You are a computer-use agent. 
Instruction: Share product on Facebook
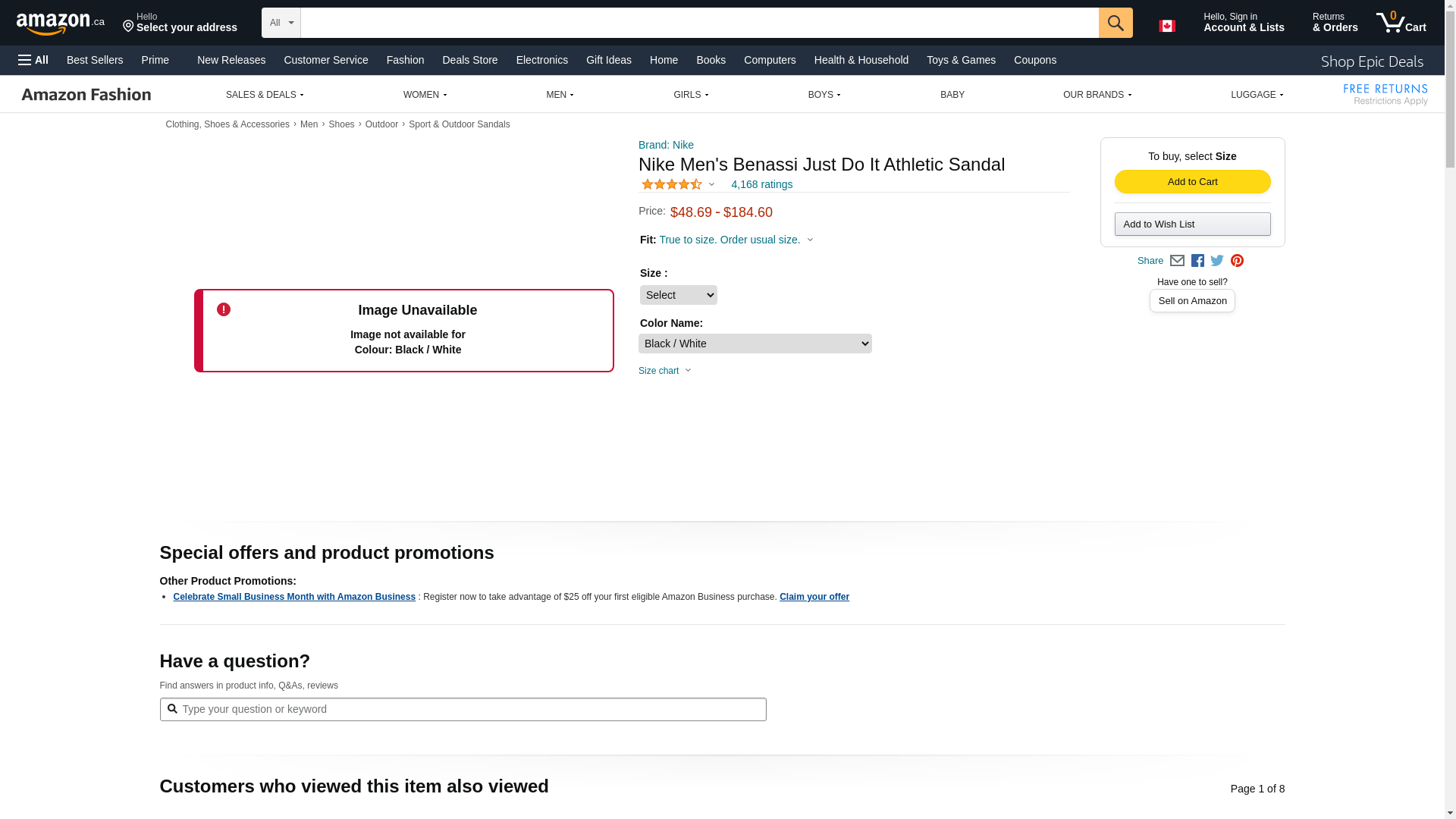point(1197,261)
